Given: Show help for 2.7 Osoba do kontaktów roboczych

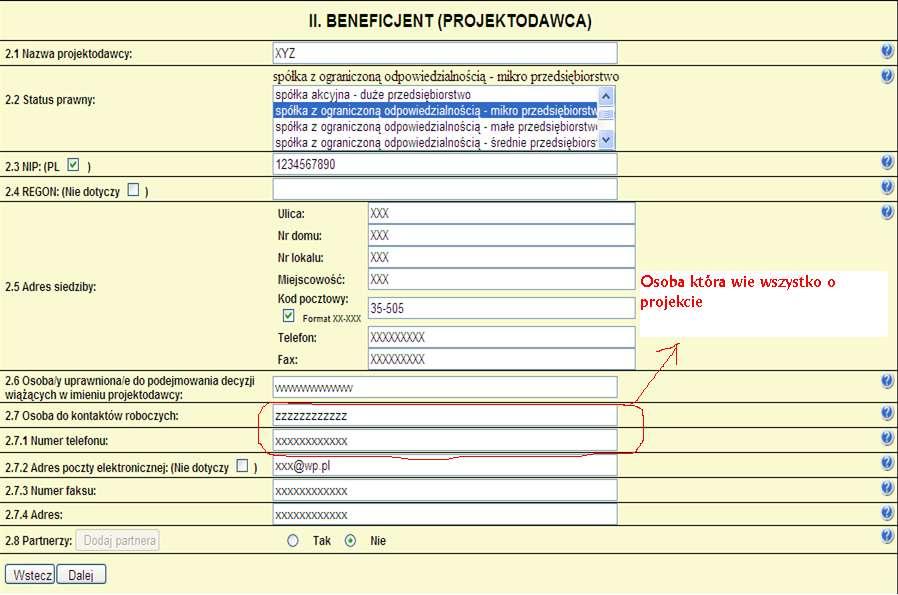Looking at the screenshot, I should tap(887, 413).
